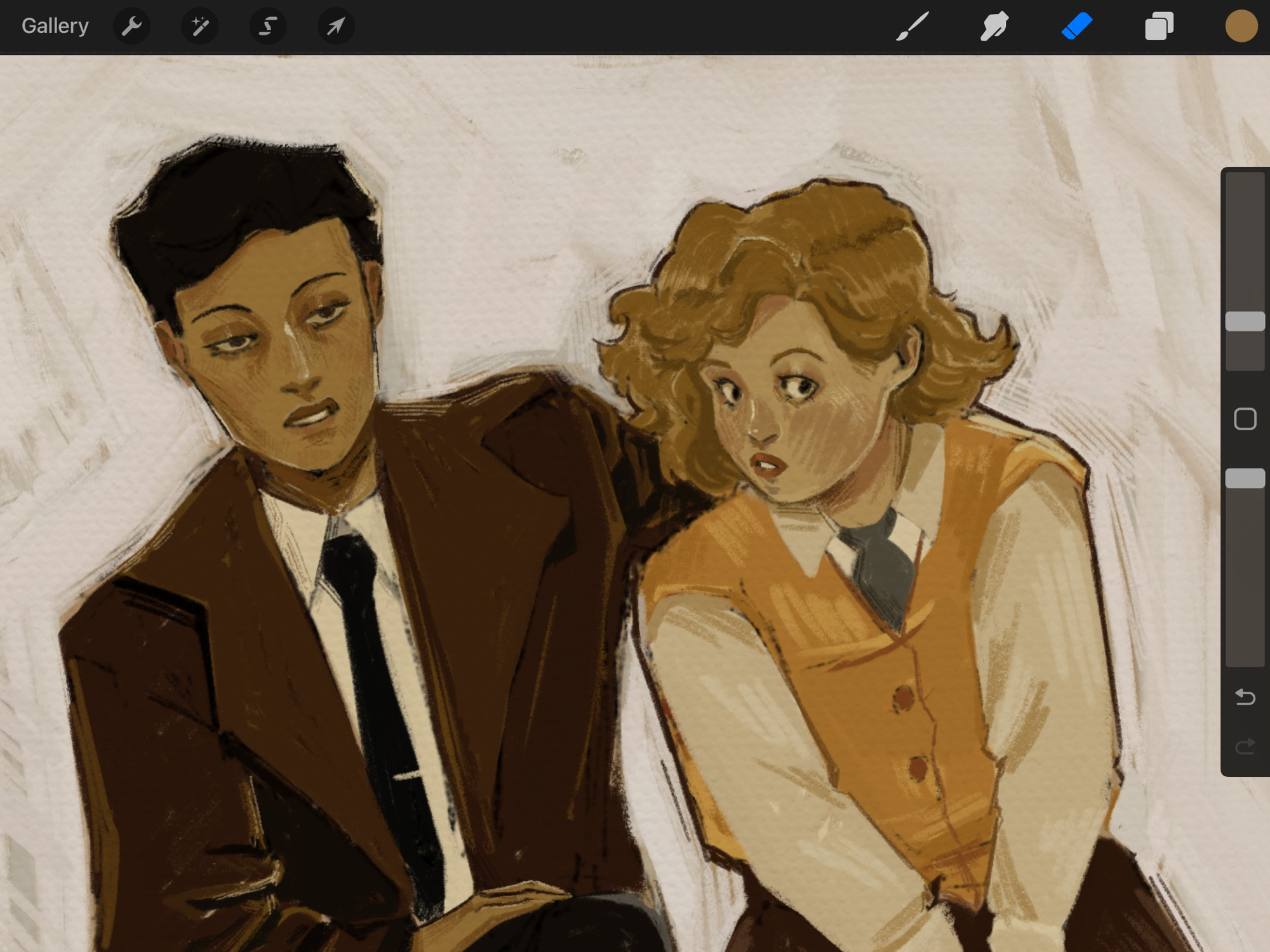This screenshot has width=1270, height=952.
Task: Undo the last stroke
Action: tap(1245, 697)
